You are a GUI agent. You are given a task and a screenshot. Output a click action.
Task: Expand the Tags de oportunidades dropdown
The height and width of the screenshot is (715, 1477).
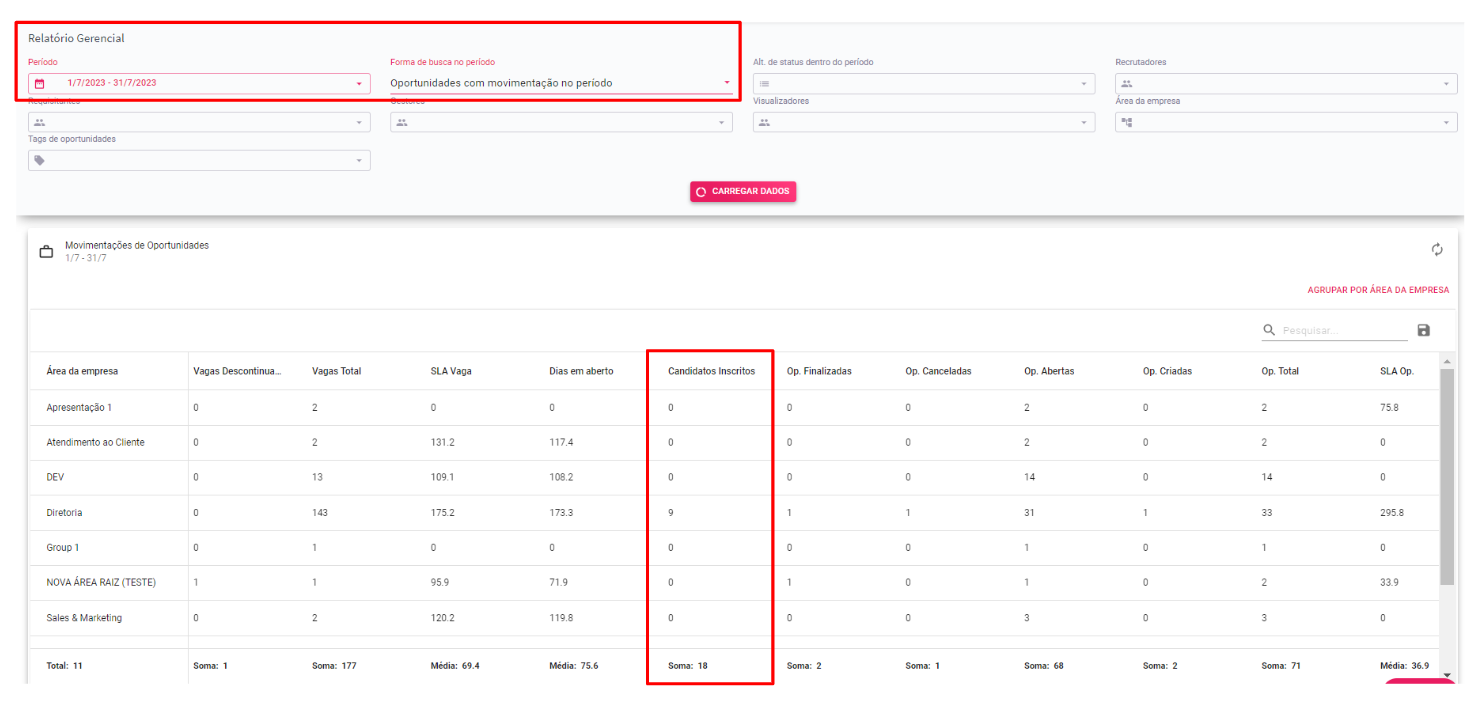[x=359, y=161]
